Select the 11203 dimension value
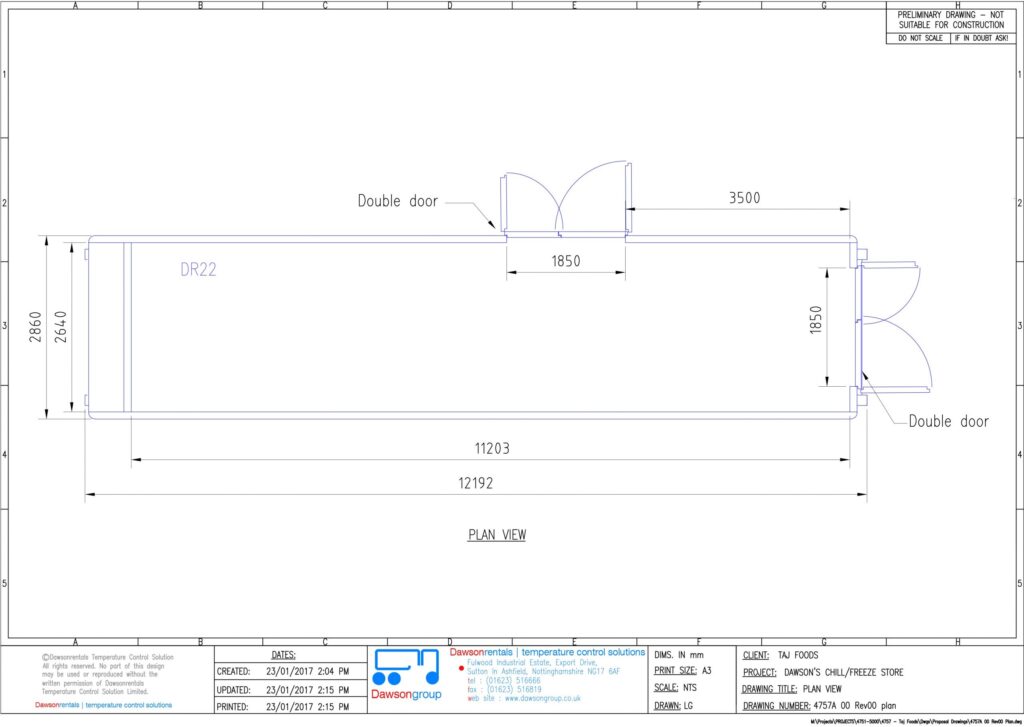Viewport: 1024px width, 727px height. click(491, 449)
